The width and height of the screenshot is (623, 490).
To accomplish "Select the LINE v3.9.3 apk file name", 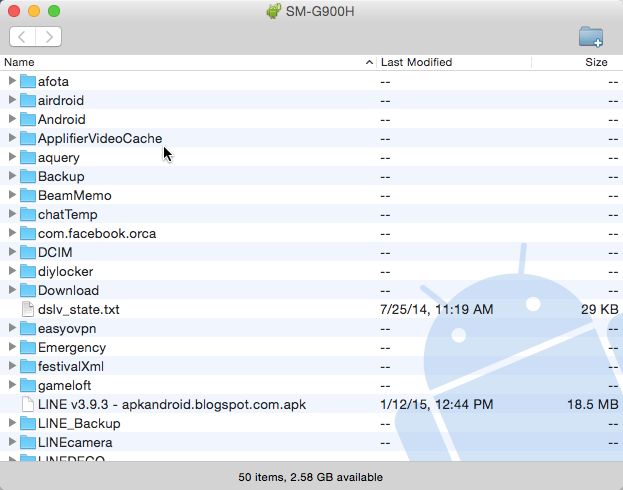I will (x=172, y=405).
